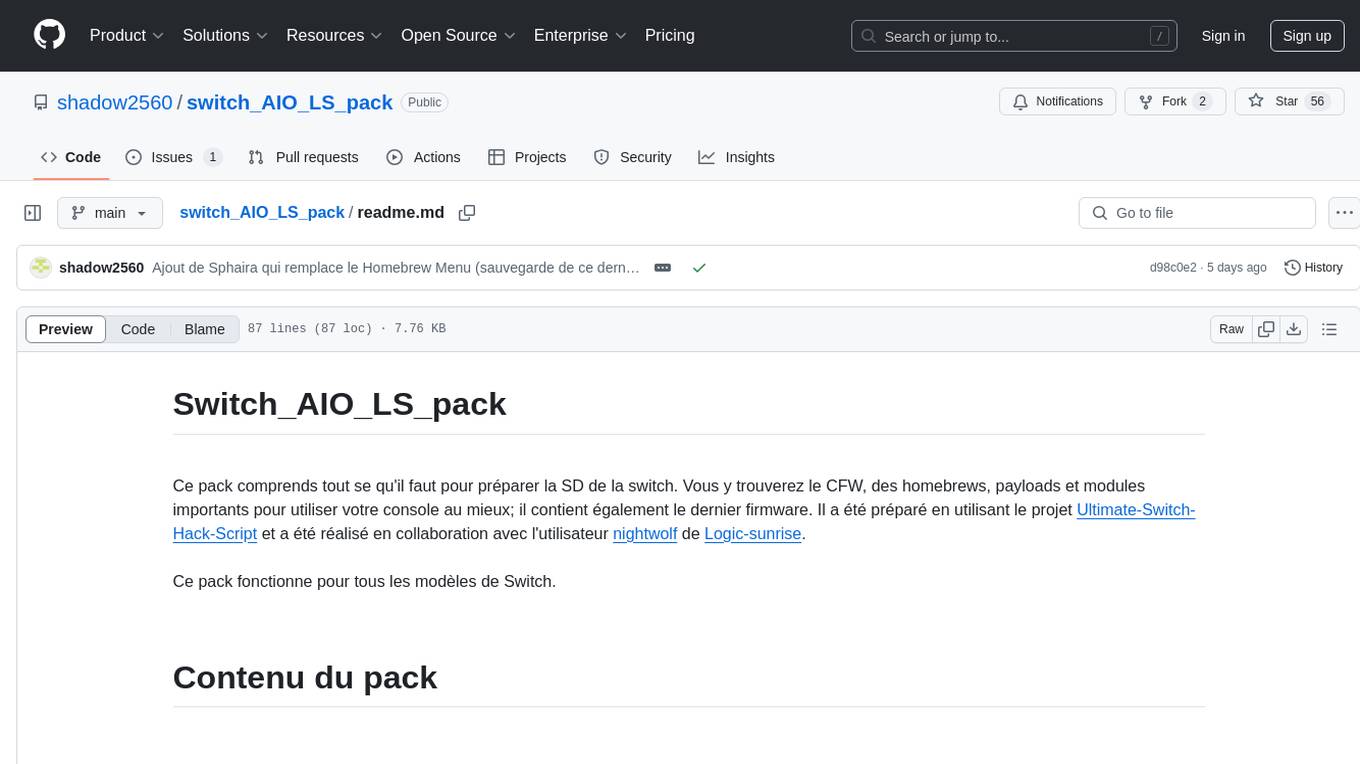This screenshot has height=764, width=1360.
Task: Select the Code view
Action: pos(138,329)
